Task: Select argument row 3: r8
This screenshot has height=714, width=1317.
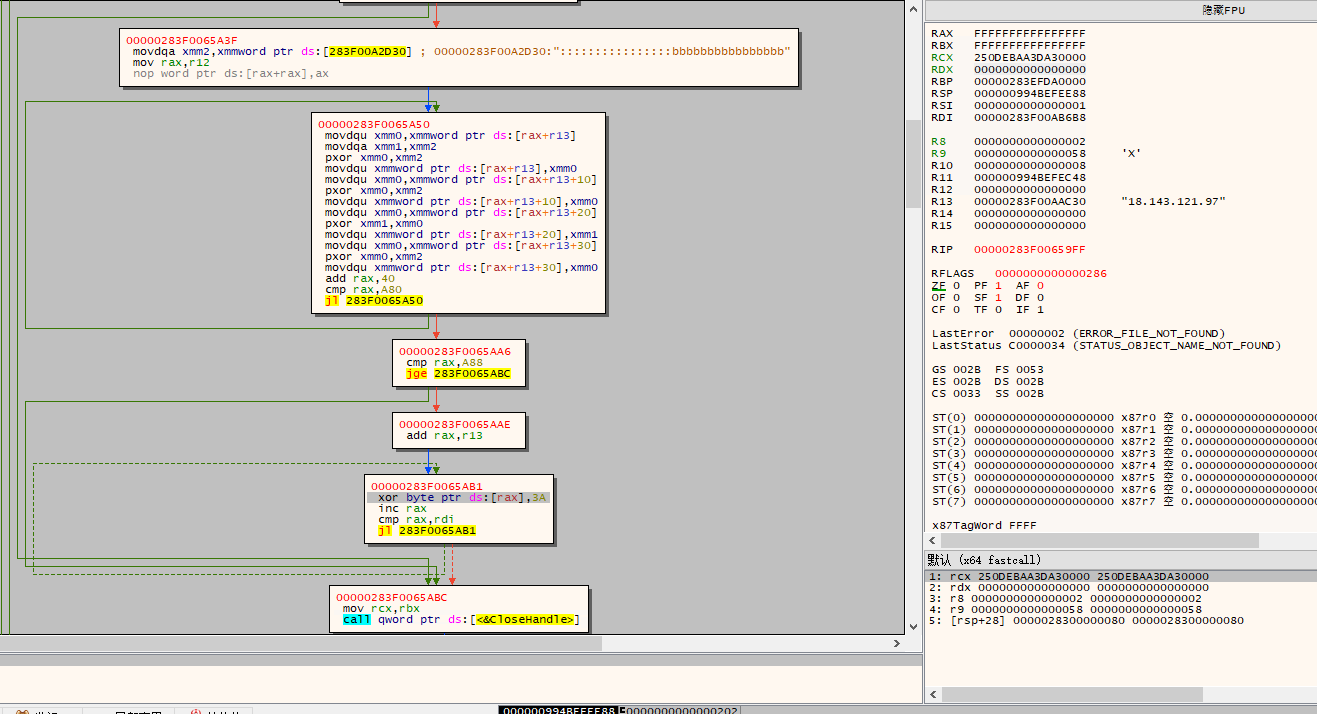Action: 1120,598
